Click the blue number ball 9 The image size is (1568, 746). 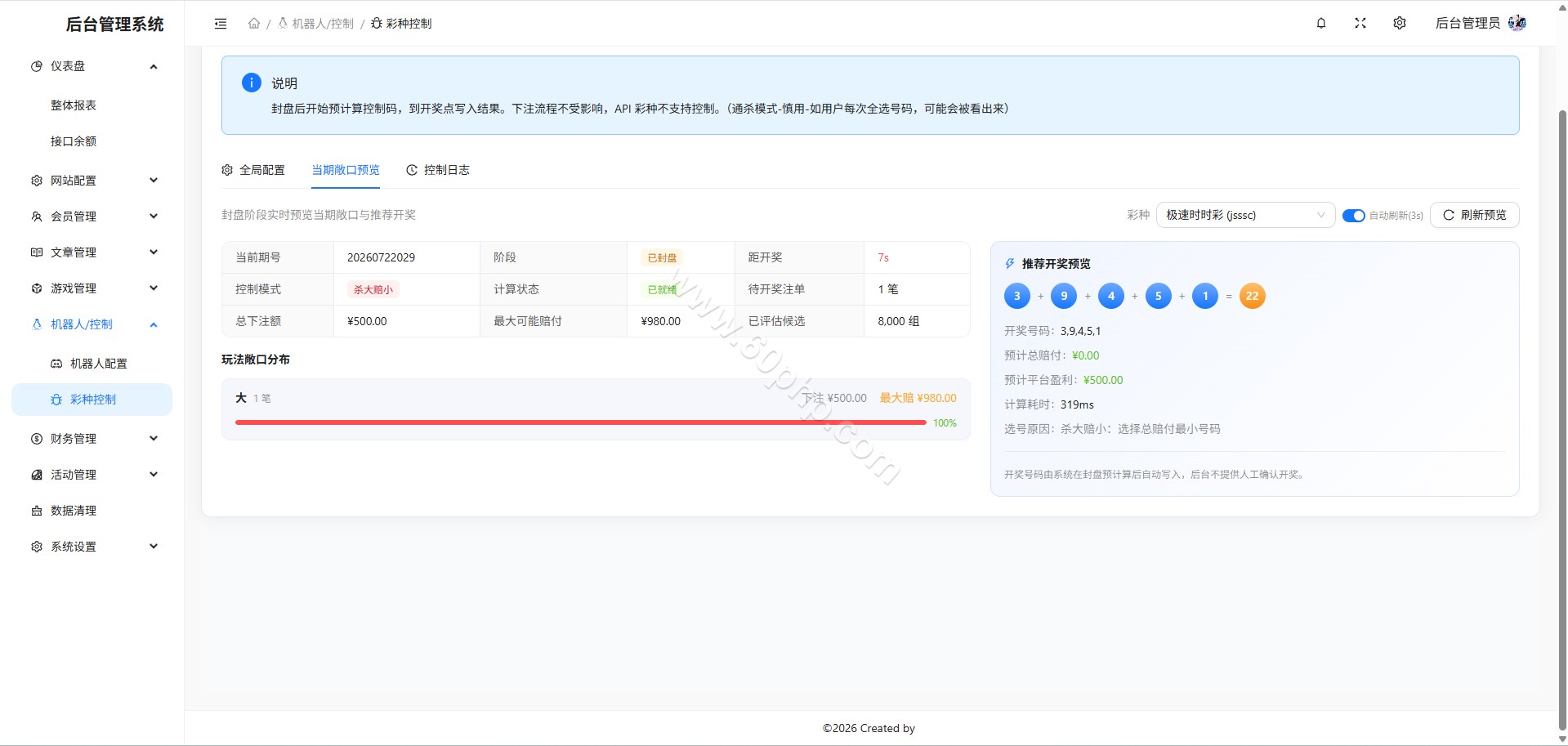(1064, 296)
